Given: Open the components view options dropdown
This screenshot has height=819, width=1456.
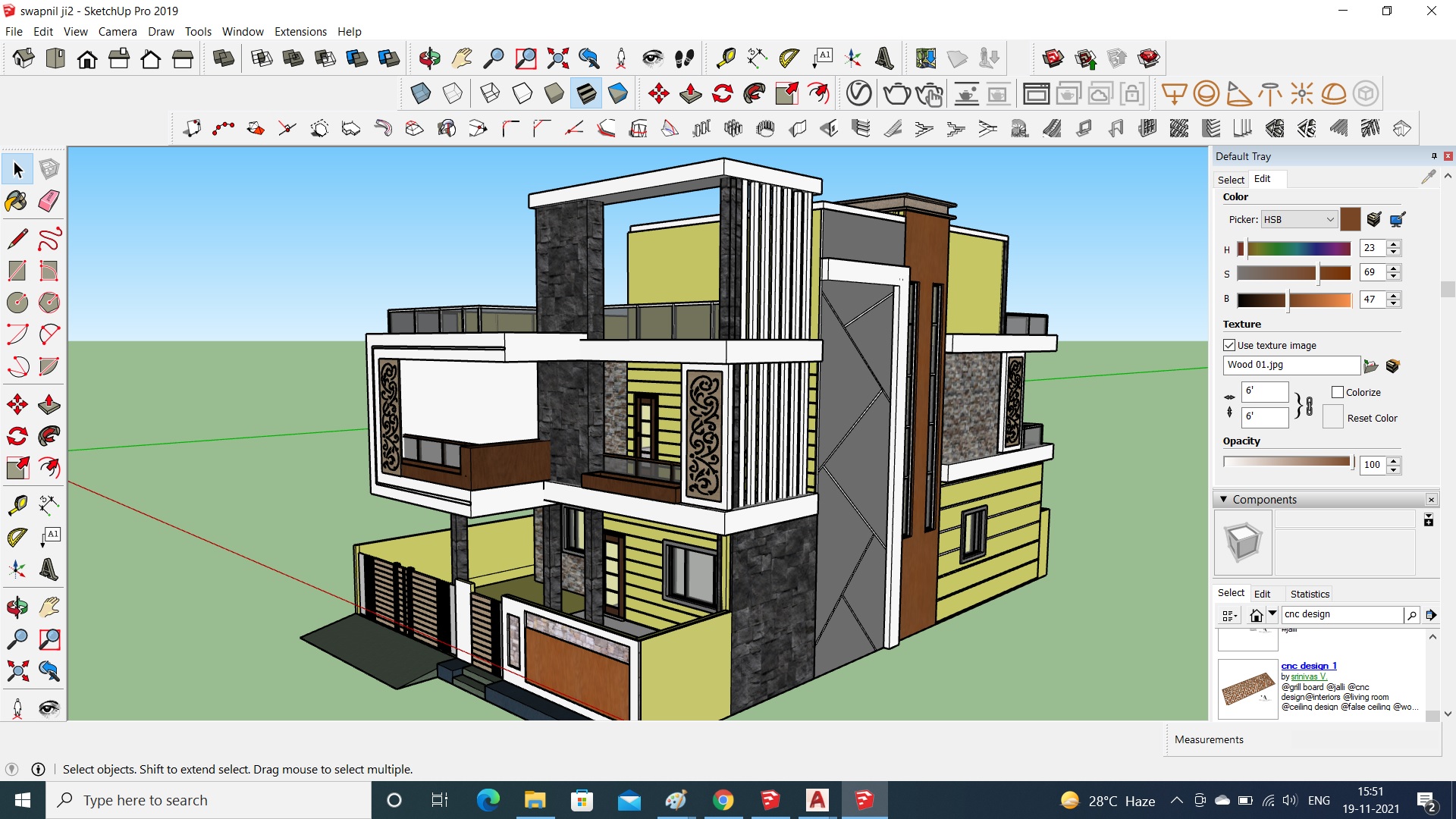Looking at the screenshot, I should tap(1229, 615).
